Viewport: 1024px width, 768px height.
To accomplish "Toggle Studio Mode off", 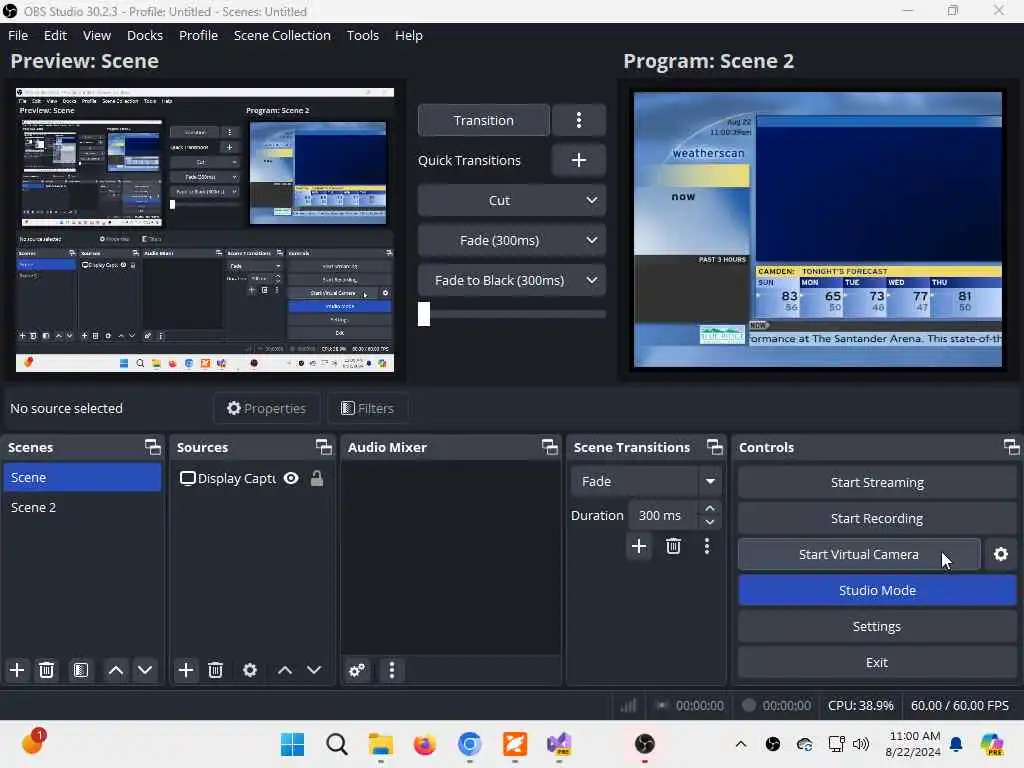I will pyautogui.click(x=877, y=590).
